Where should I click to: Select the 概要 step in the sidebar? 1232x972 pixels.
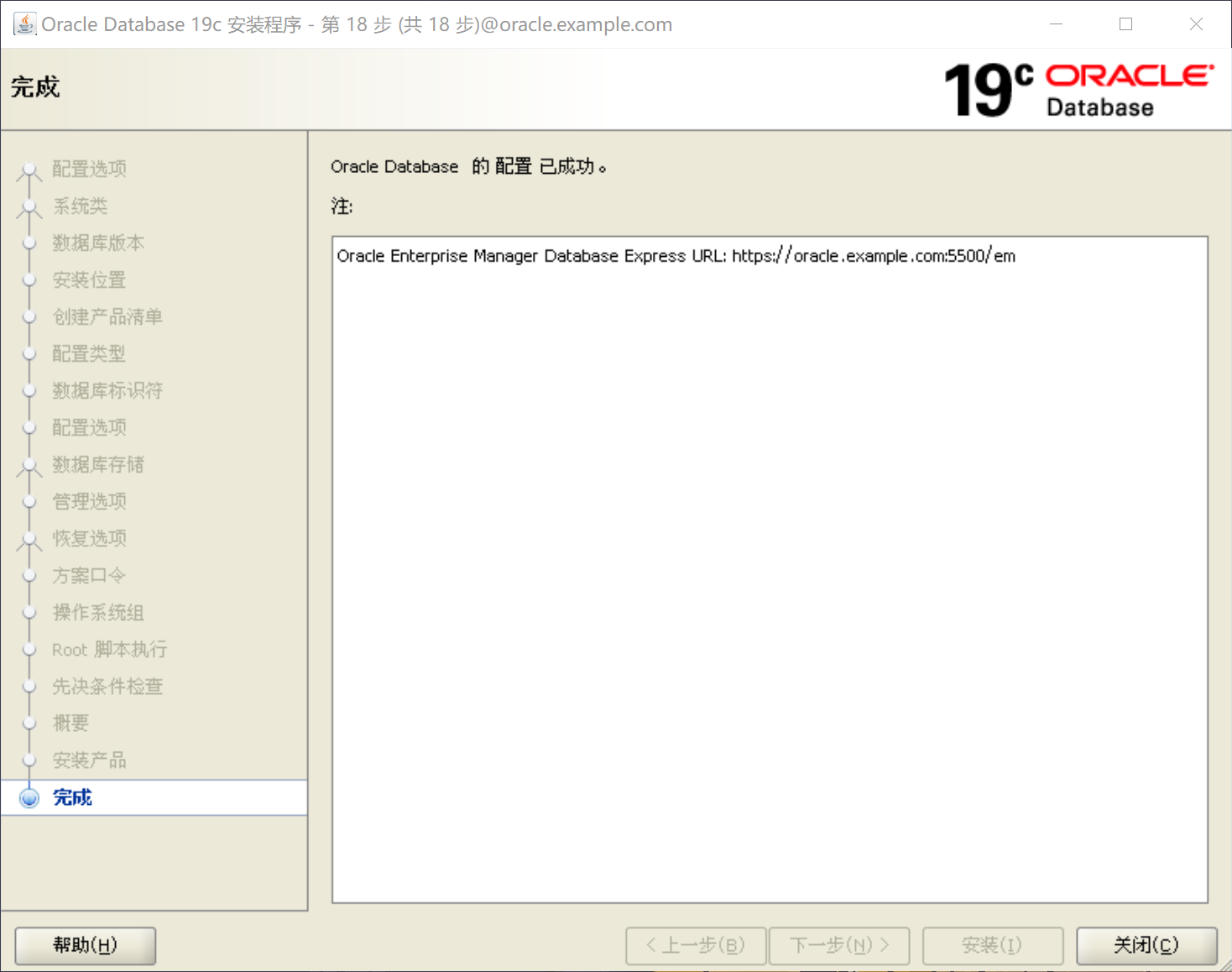tap(70, 723)
